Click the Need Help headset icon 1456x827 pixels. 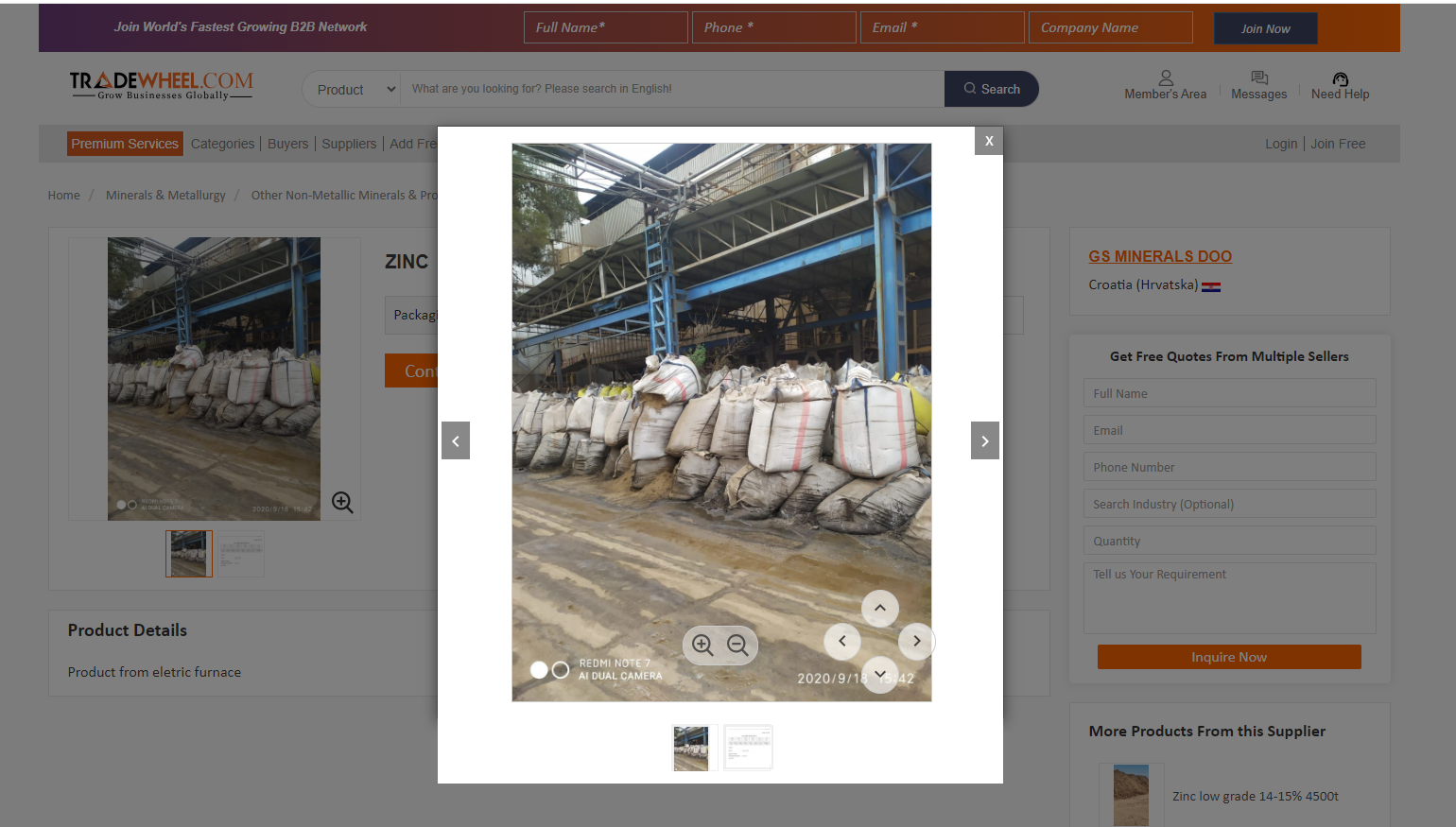coord(1340,79)
